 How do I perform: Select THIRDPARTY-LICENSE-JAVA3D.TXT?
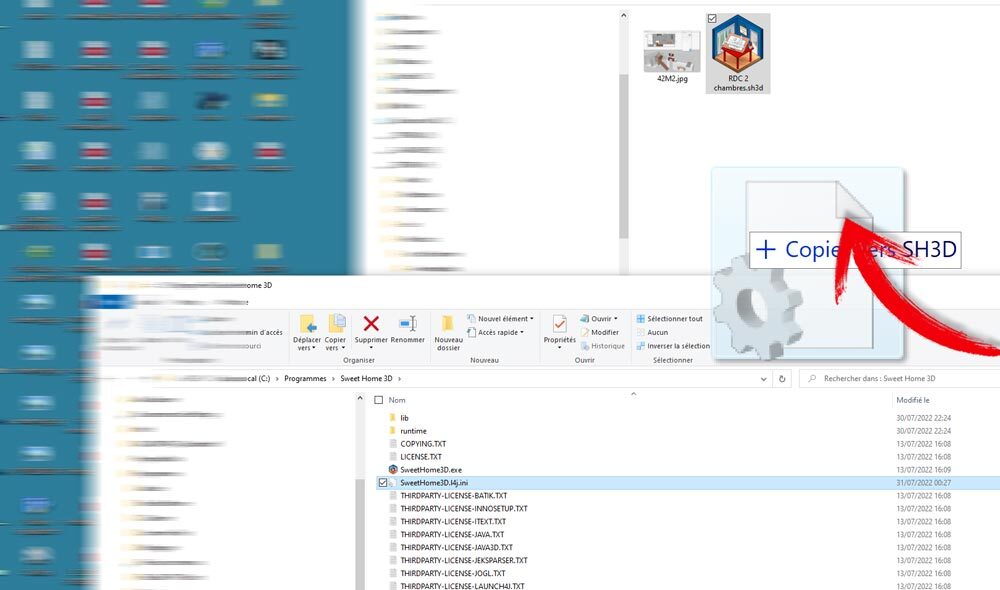[x=456, y=547]
